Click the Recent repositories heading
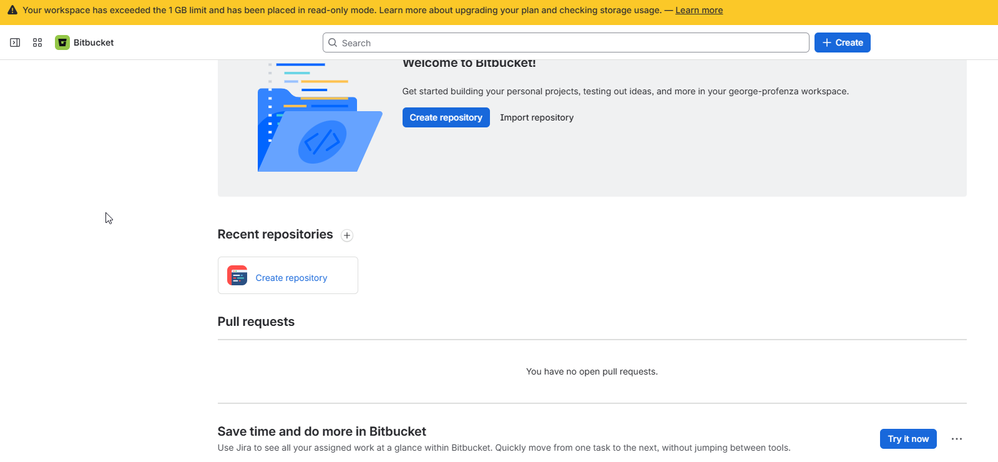The image size is (998, 462). point(275,234)
